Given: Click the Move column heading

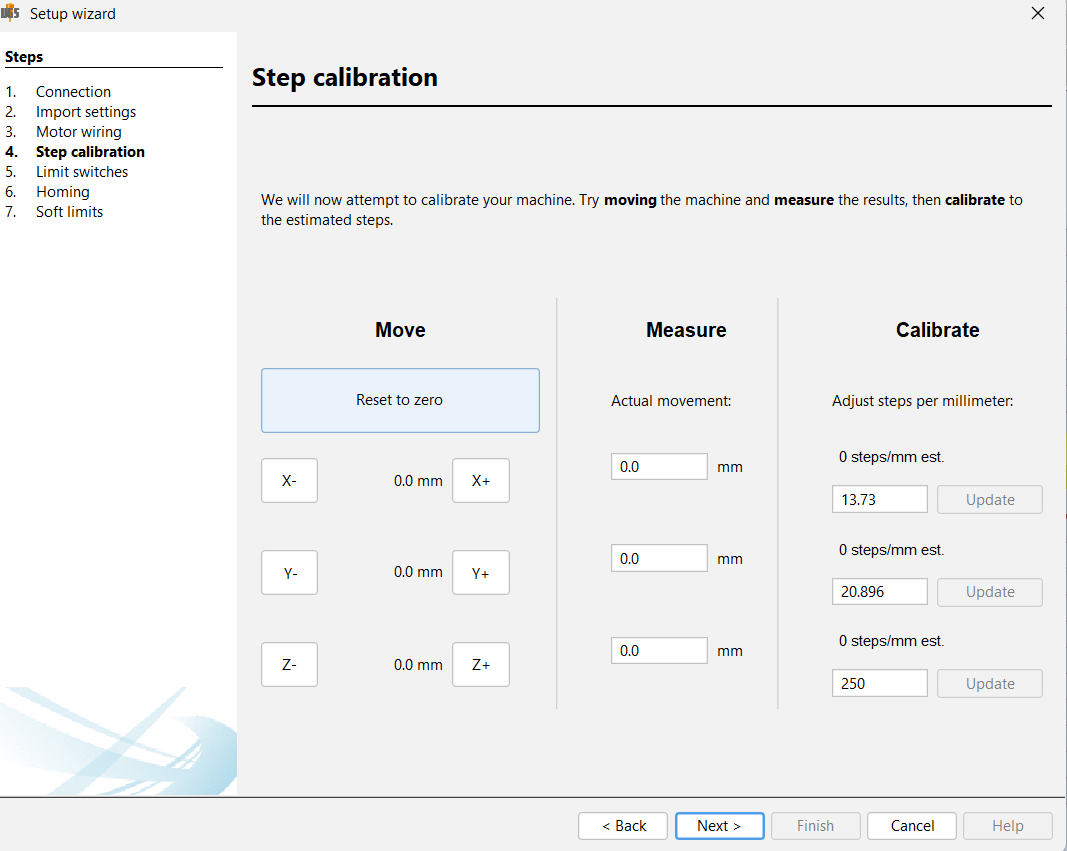Looking at the screenshot, I should tap(400, 330).
